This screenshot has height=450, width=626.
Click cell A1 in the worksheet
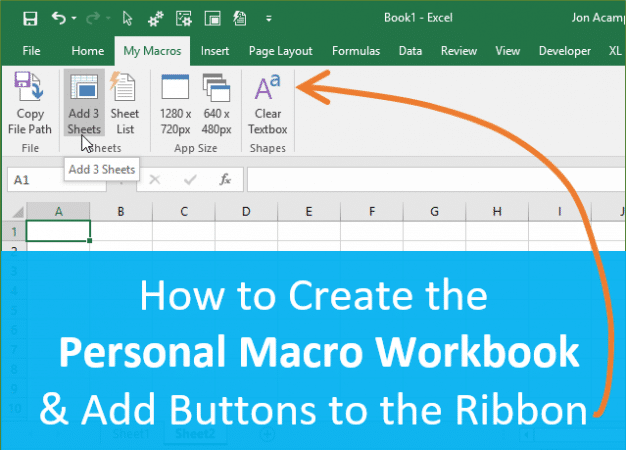pyautogui.click(x=58, y=231)
